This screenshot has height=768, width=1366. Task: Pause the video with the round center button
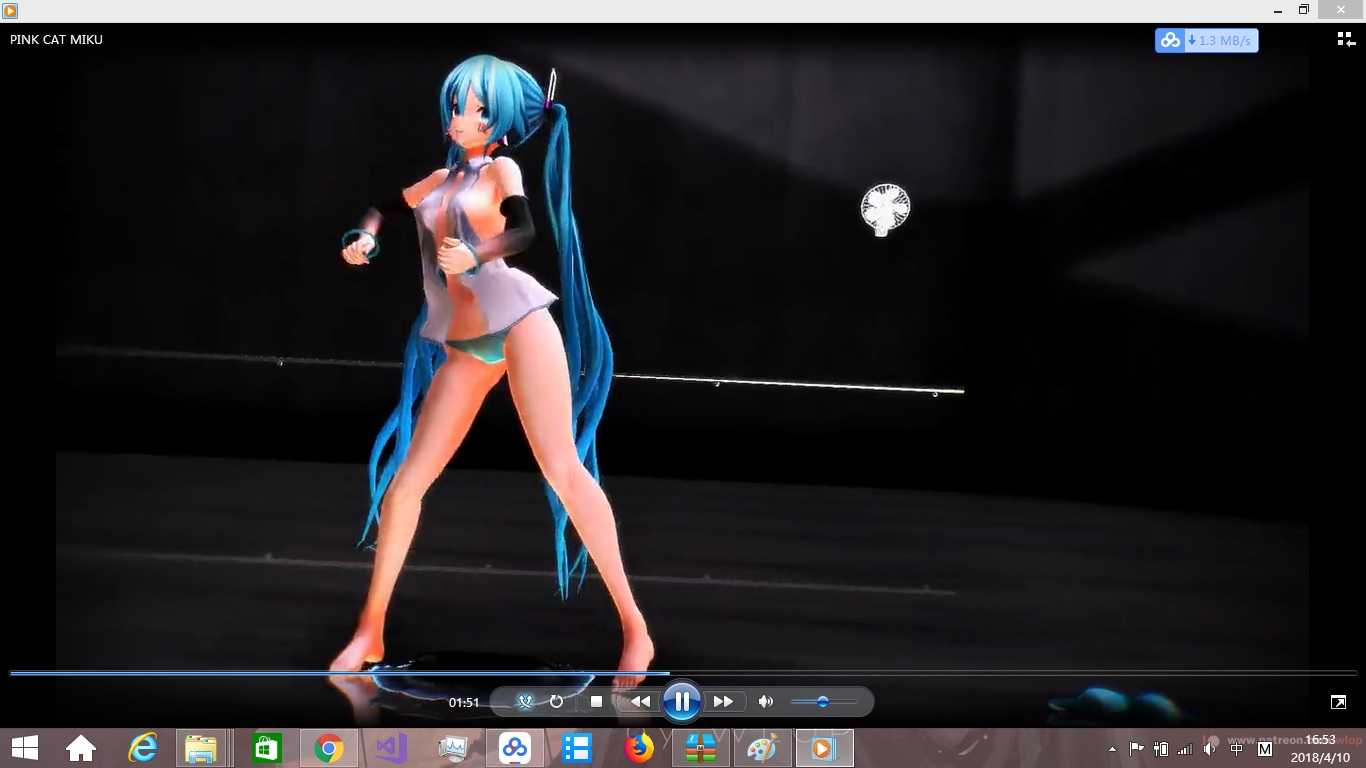coord(681,702)
